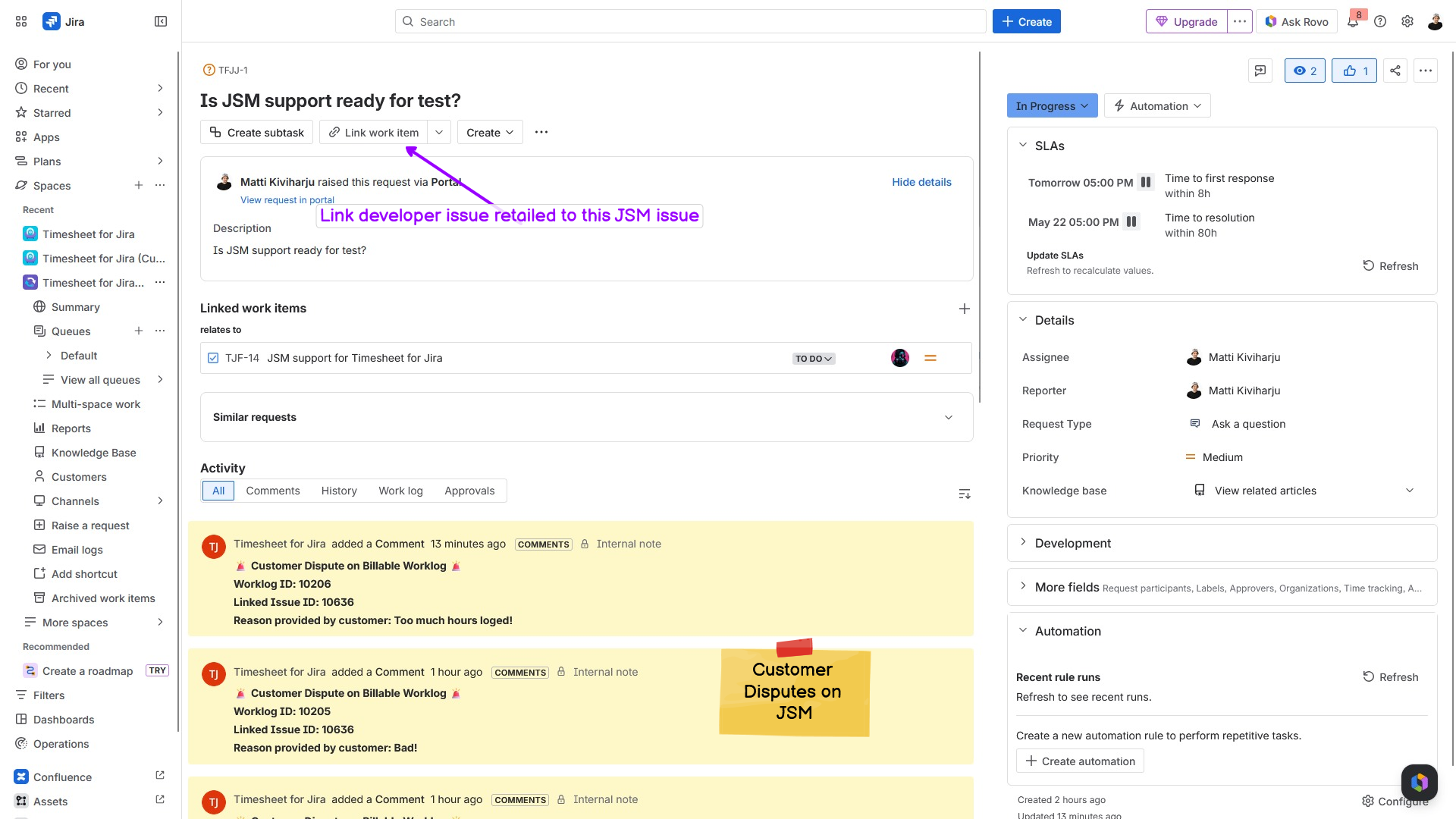Expand Similar requests section
The height and width of the screenshot is (819, 1456).
[x=949, y=417]
